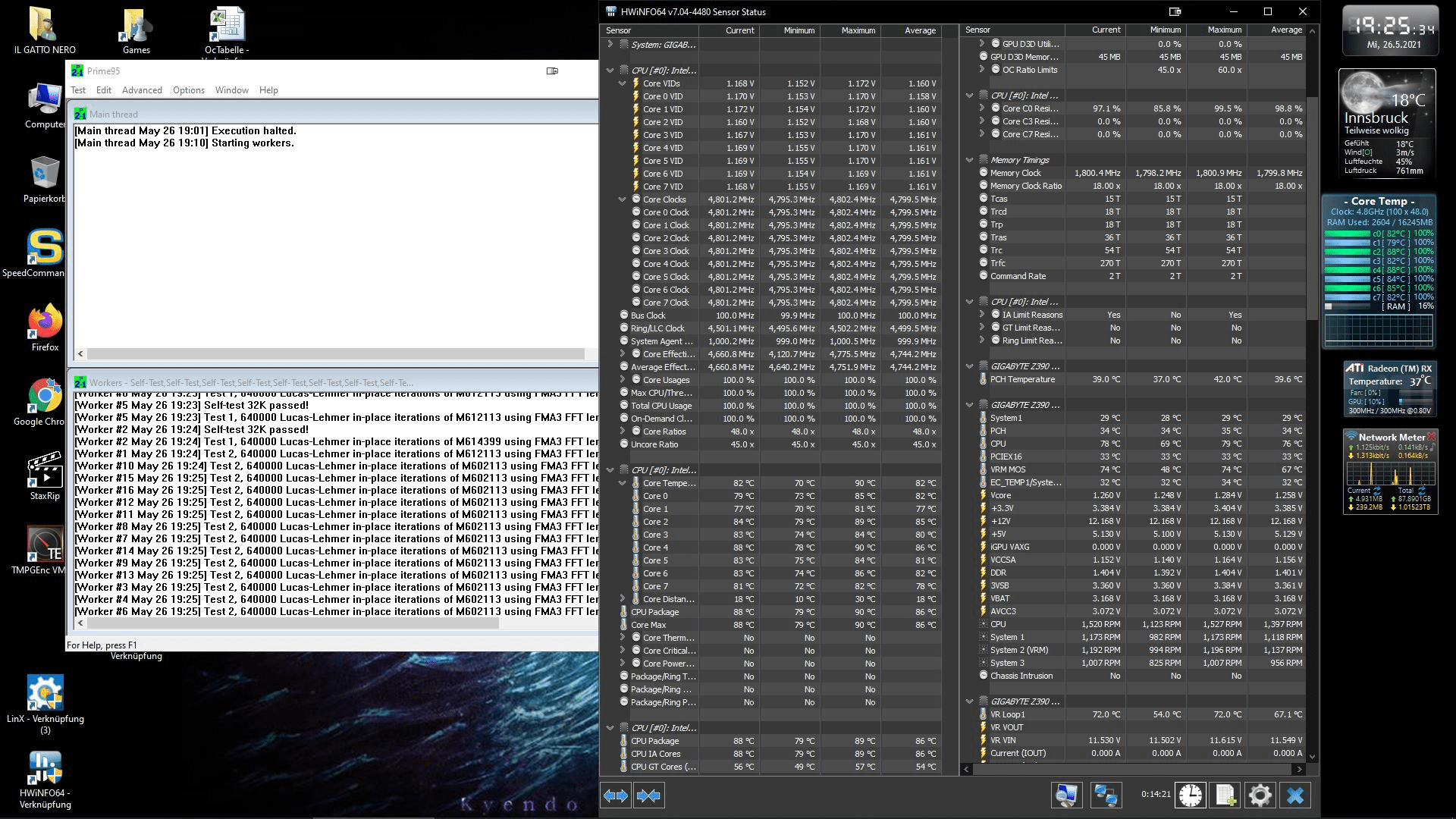Click Workers window horizontal scrollbar

point(293,623)
